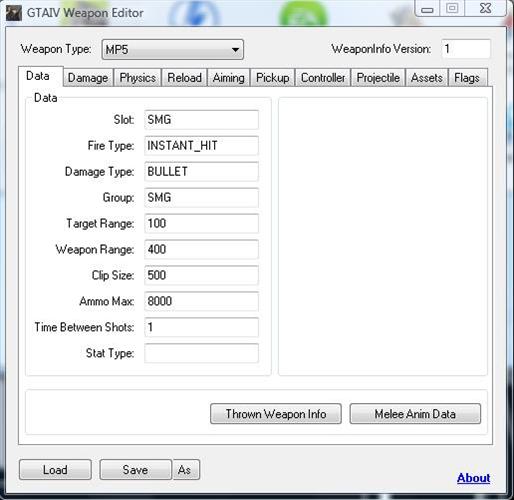This screenshot has height=500, width=514.
Task: Switch to the Damage tab
Action: tap(88, 78)
